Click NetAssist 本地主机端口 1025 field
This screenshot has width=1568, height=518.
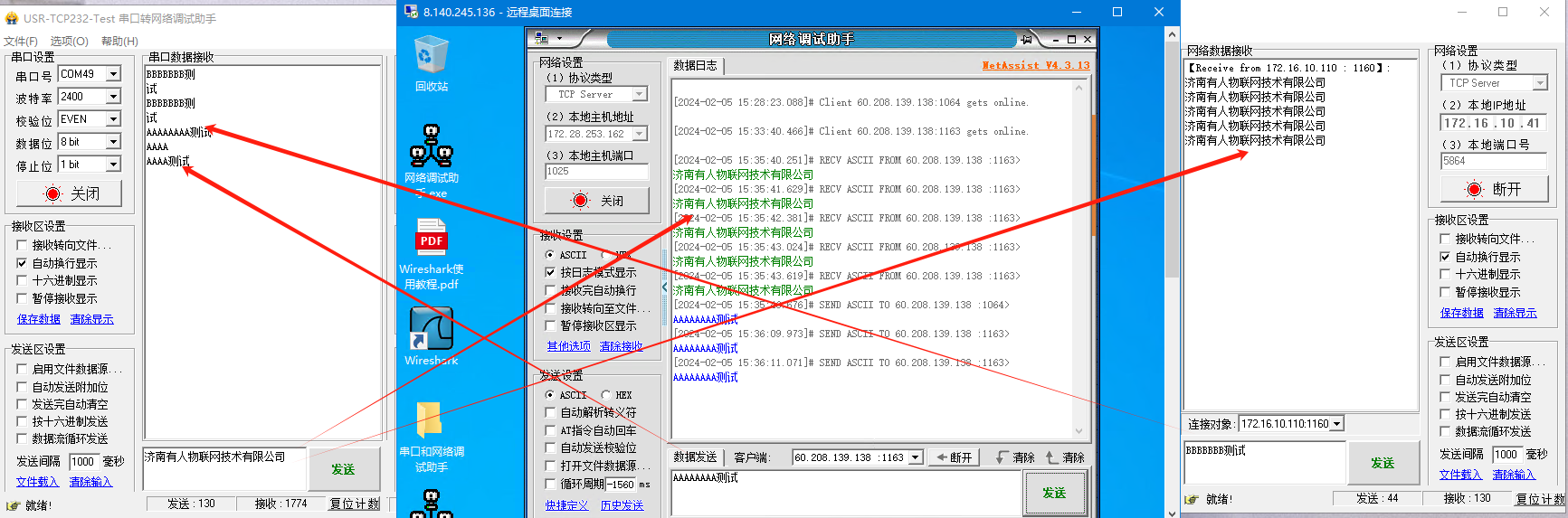pos(597,171)
